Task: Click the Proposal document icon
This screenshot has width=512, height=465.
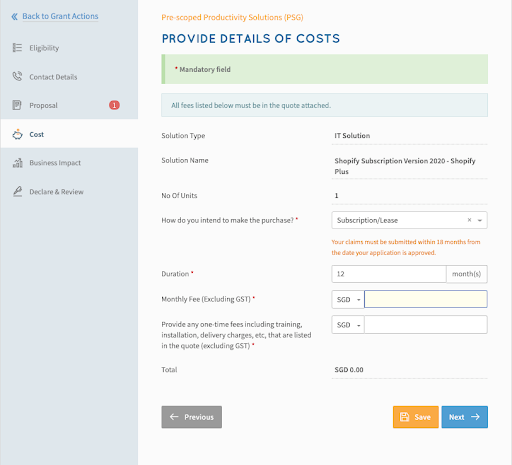Action: pyautogui.click(x=17, y=105)
